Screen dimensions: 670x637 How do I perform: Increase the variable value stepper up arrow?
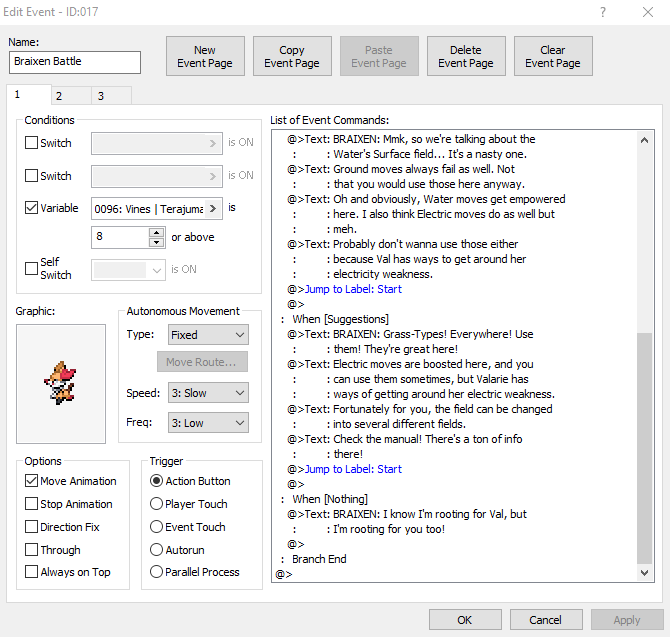click(156, 233)
